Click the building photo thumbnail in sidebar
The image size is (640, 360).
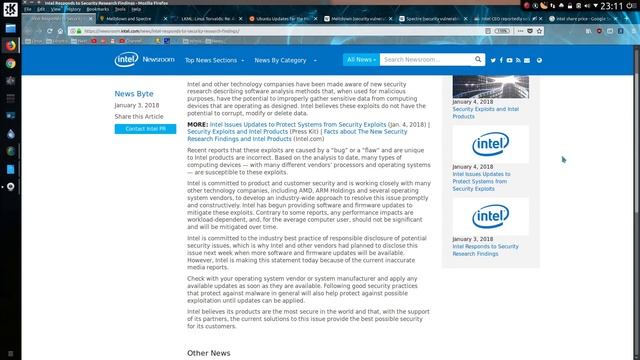(491, 87)
